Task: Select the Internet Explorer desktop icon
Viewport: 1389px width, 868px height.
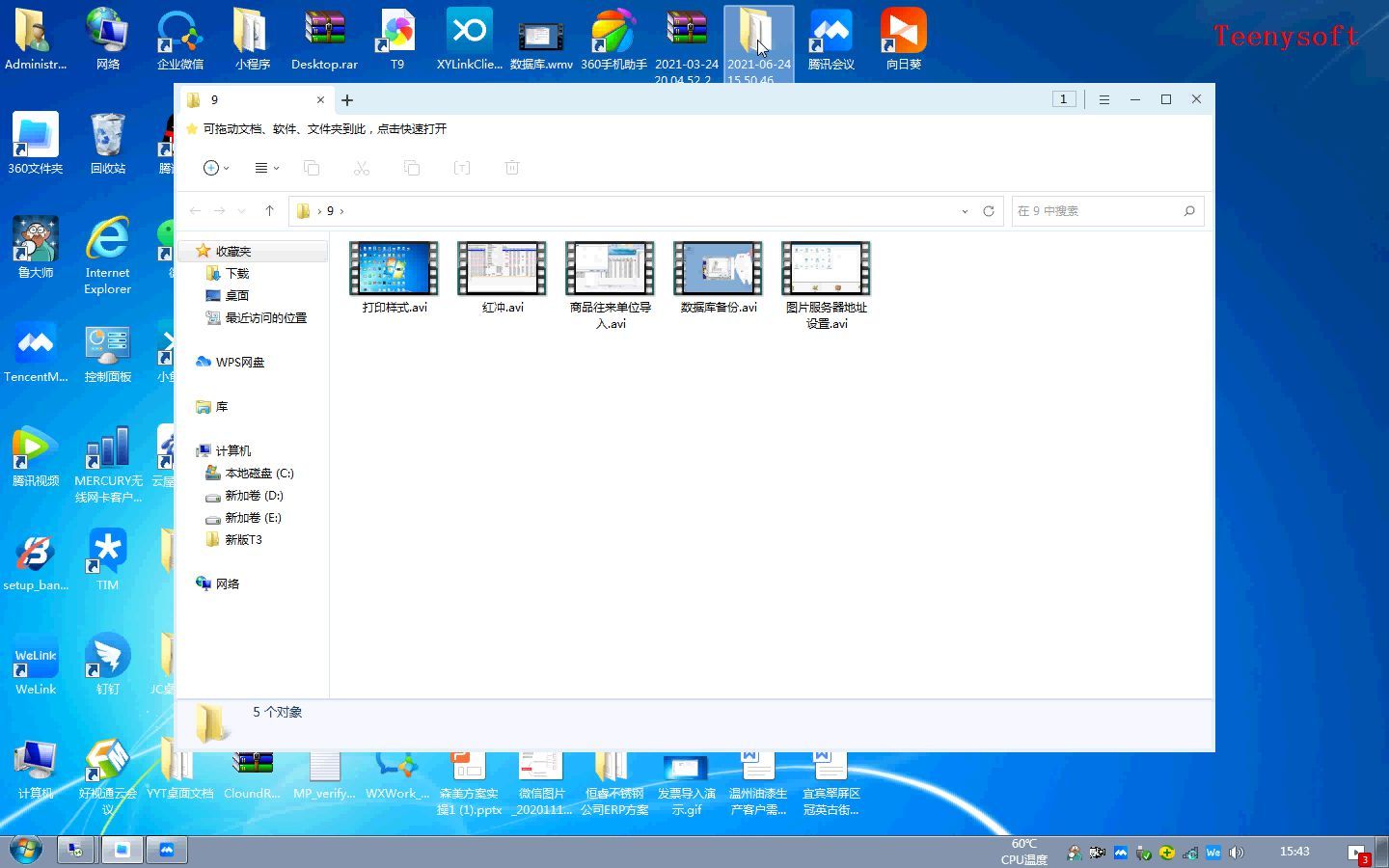Action: coord(108,256)
